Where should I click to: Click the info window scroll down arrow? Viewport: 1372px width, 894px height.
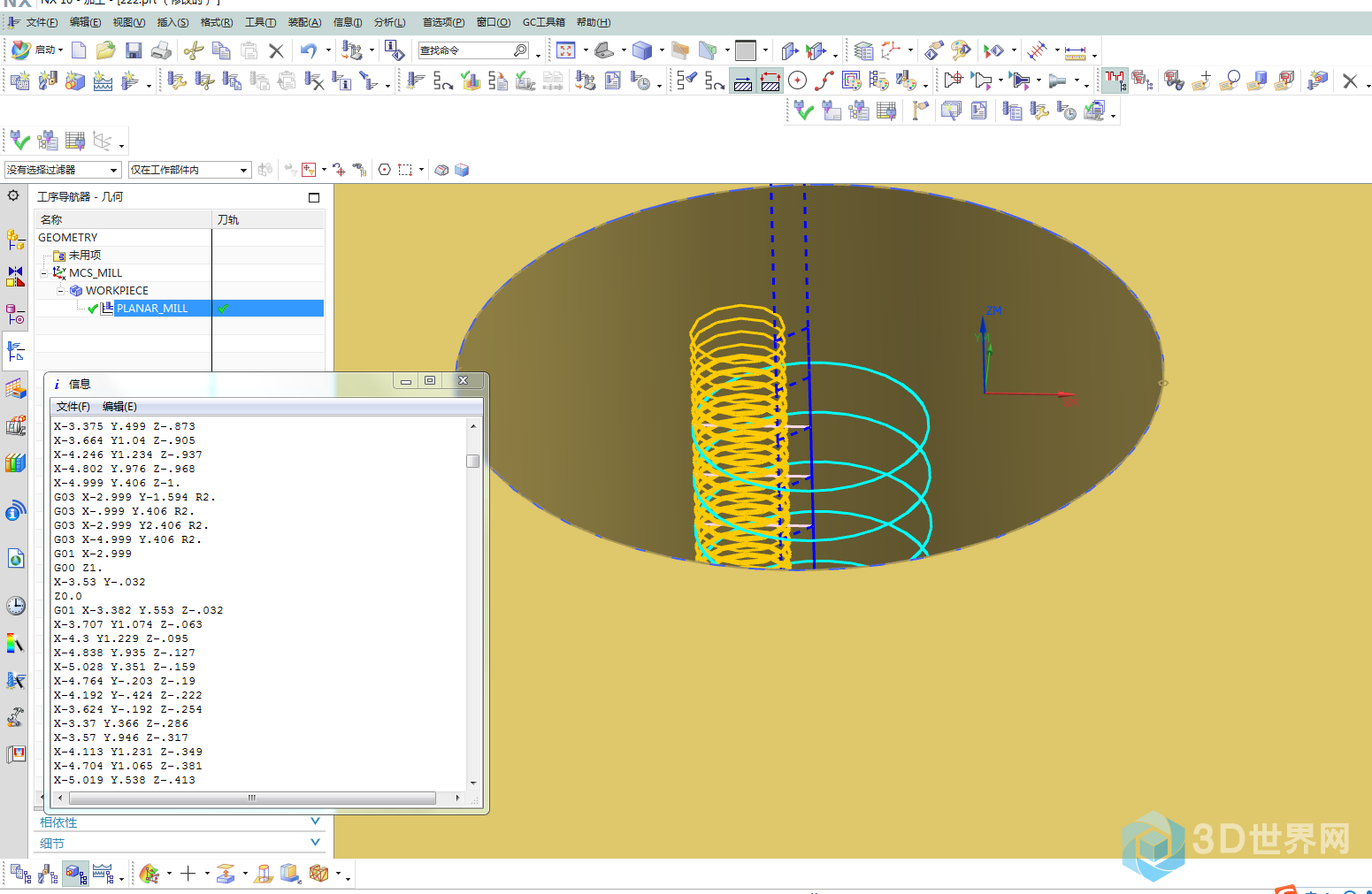(473, 783)
